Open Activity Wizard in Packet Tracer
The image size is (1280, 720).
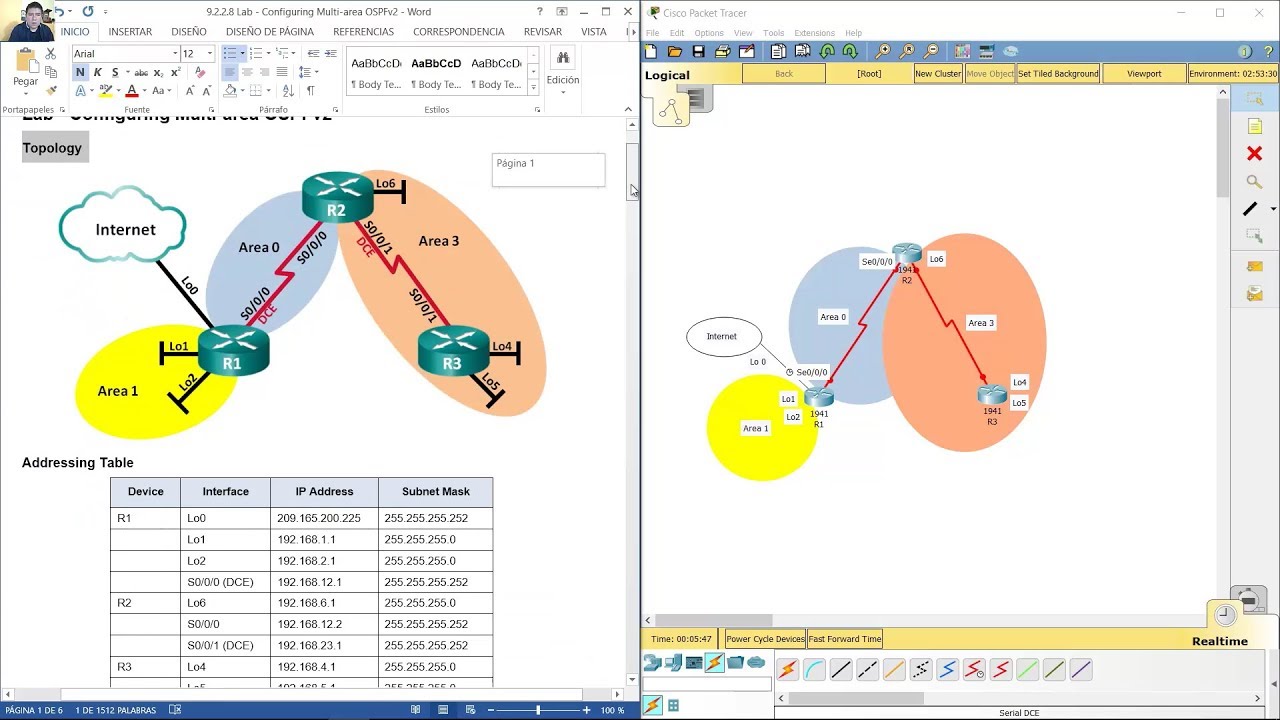(746, 51)
